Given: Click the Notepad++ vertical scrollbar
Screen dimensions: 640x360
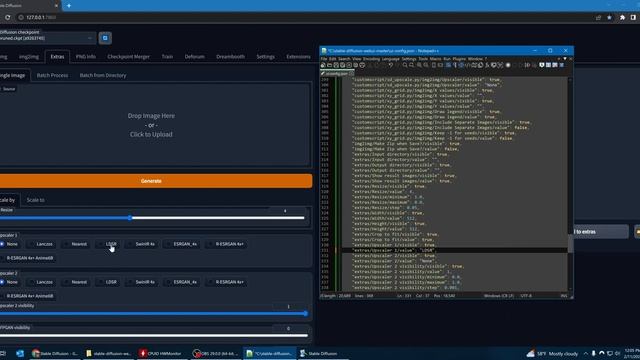Looking at the screenshot, I should tap(570, 184).
